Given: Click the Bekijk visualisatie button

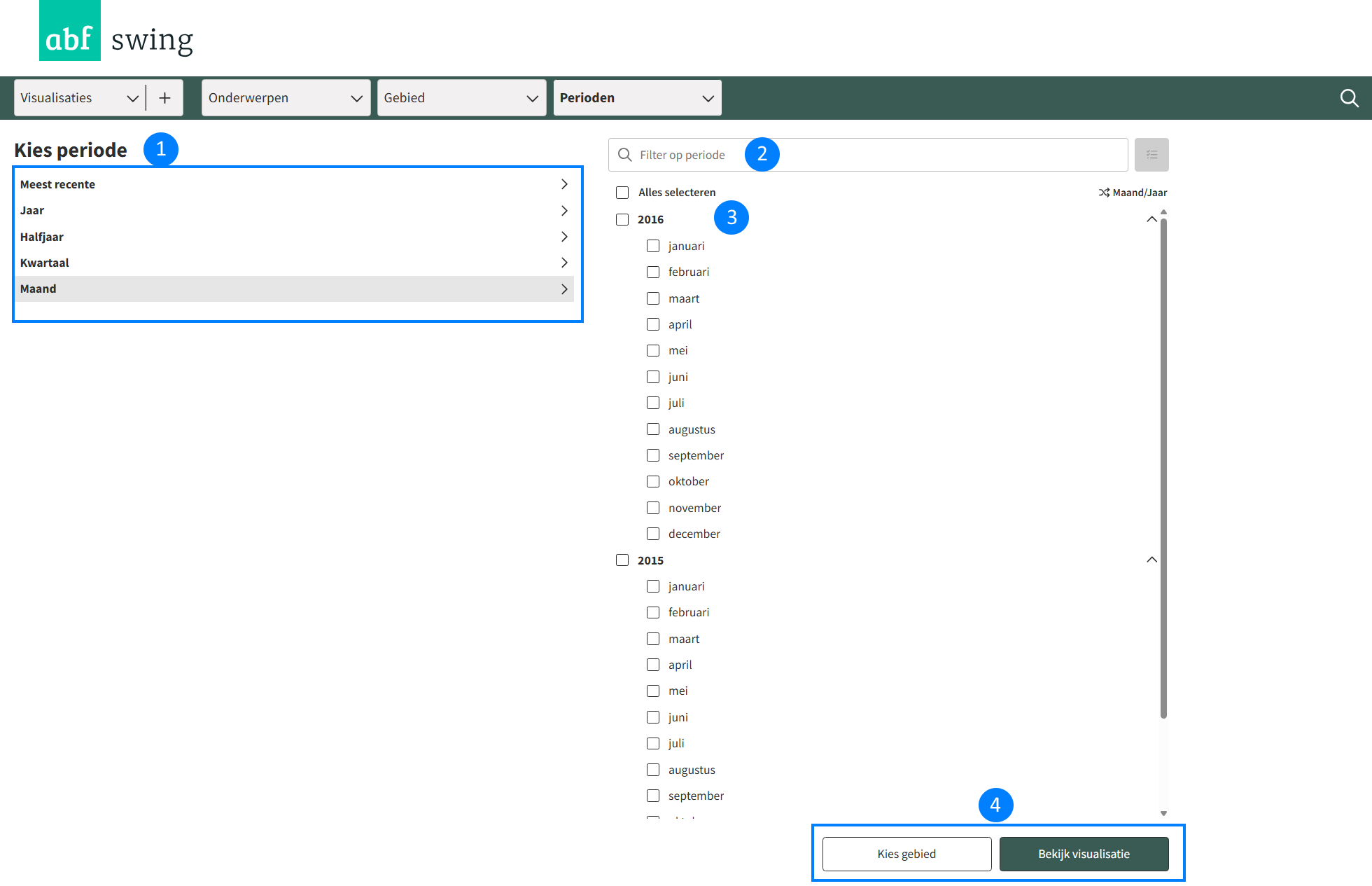Looking at the screenshot, I should [1084, 854].
